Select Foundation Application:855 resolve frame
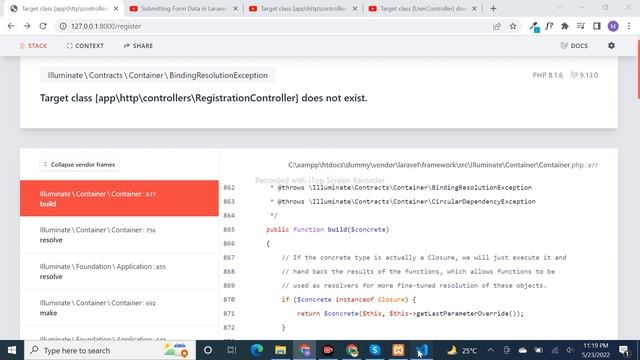This screenshot has width=640, height=360. (x=119, y=271)
